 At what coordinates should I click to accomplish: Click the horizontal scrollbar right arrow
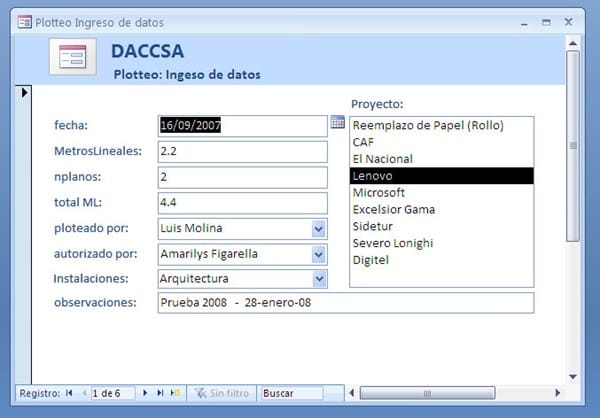pyautogui.click(x=558, y=393)
